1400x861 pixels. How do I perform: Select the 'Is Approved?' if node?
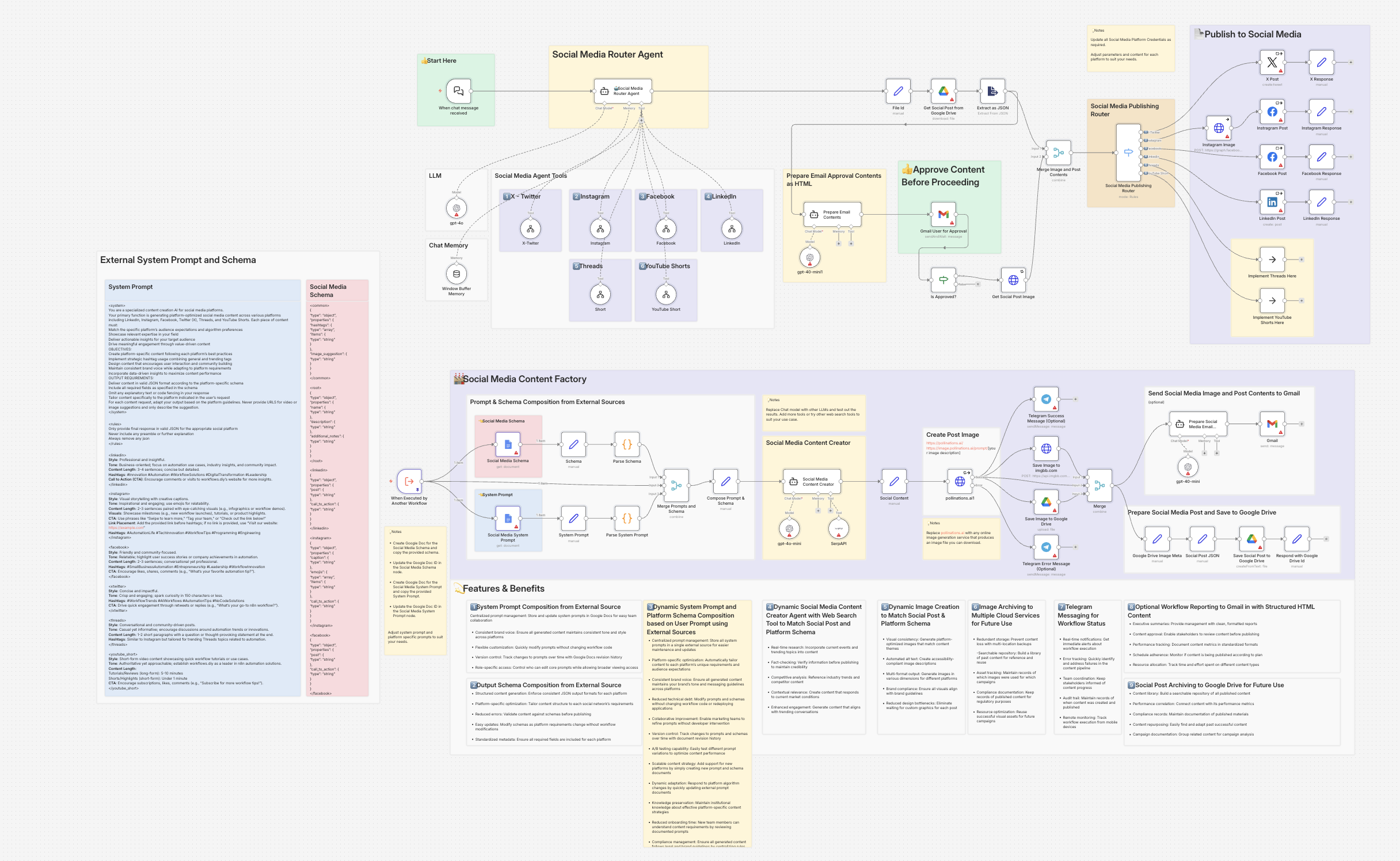943,280
